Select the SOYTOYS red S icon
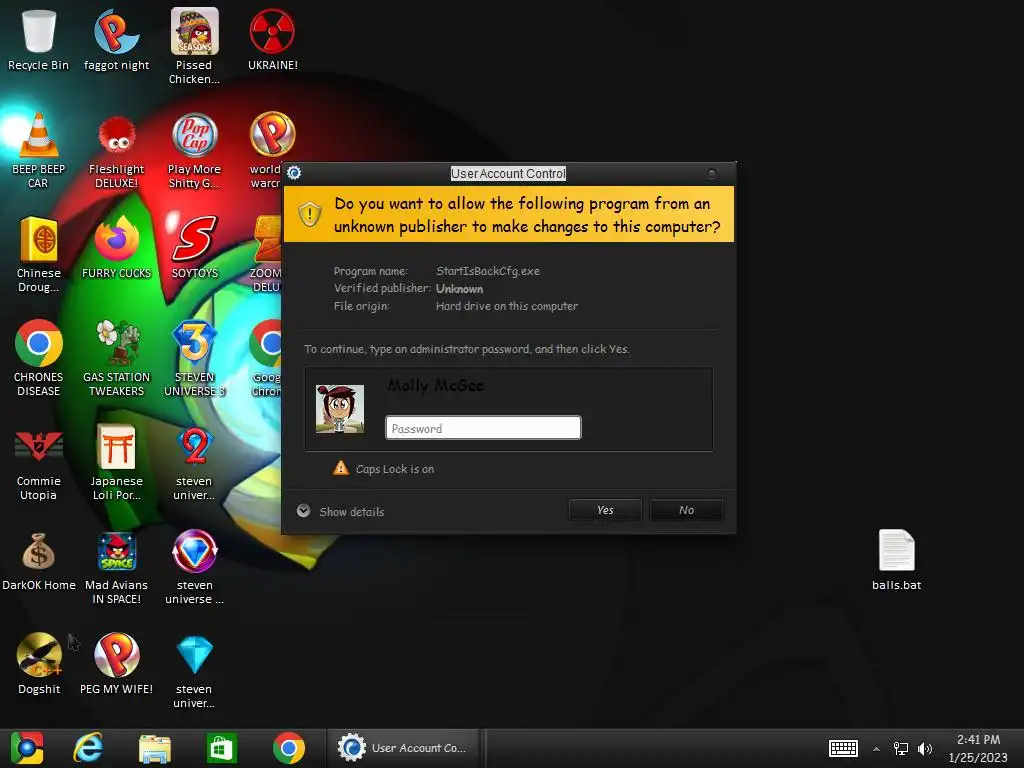 click(194, 248)
